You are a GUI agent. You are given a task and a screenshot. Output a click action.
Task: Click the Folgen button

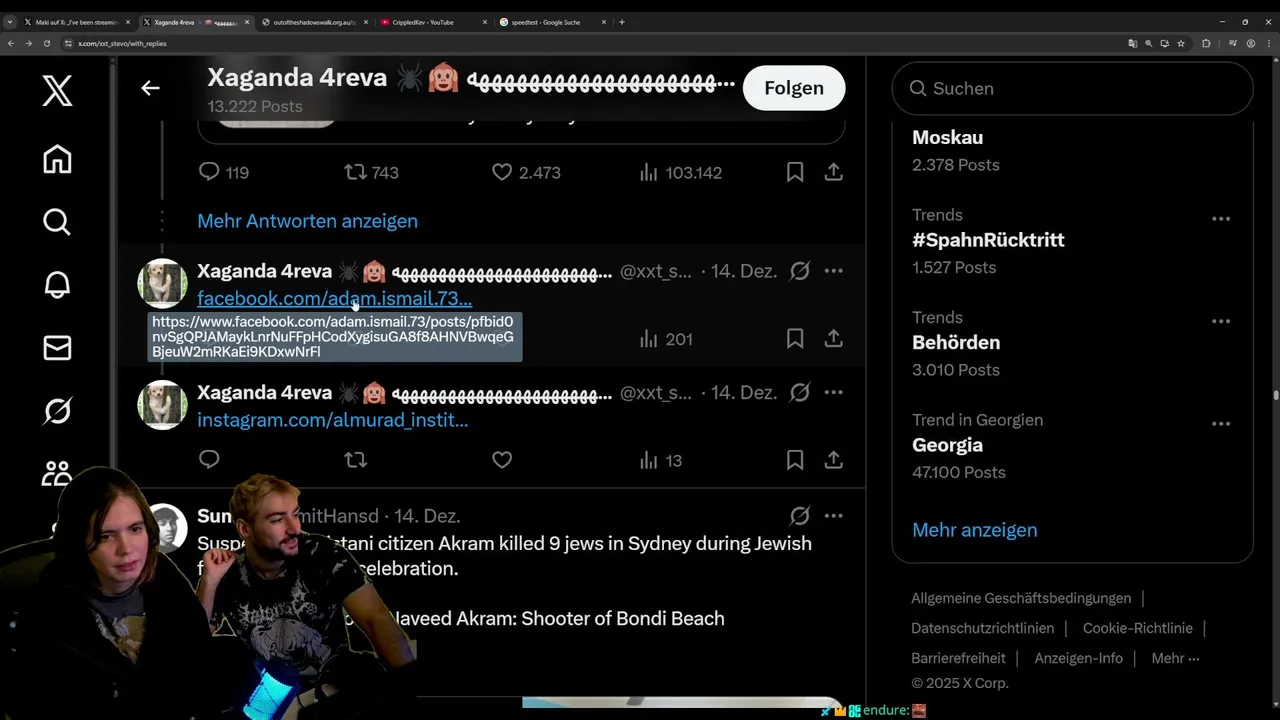(794, 88)
